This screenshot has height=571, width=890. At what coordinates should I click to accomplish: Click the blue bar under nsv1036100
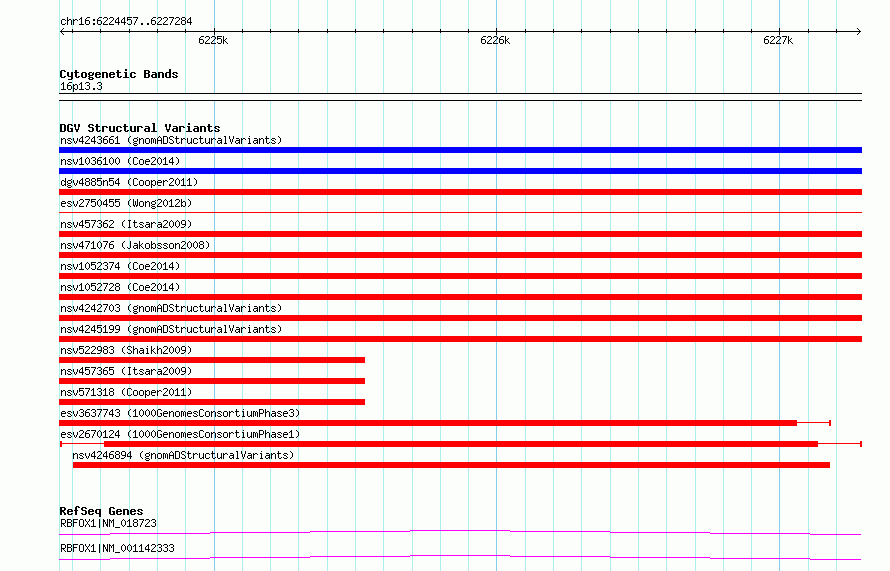pos(460,171)
